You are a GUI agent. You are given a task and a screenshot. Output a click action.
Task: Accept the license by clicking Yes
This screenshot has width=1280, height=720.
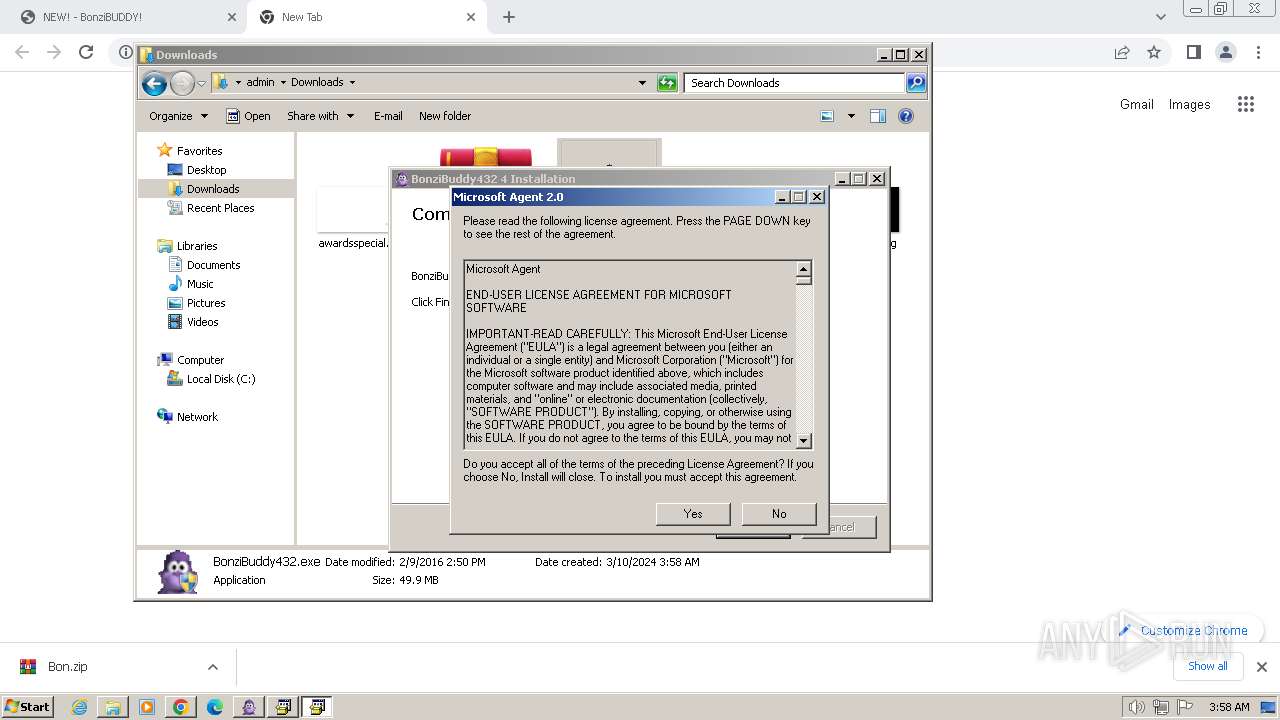pos(693,513)
